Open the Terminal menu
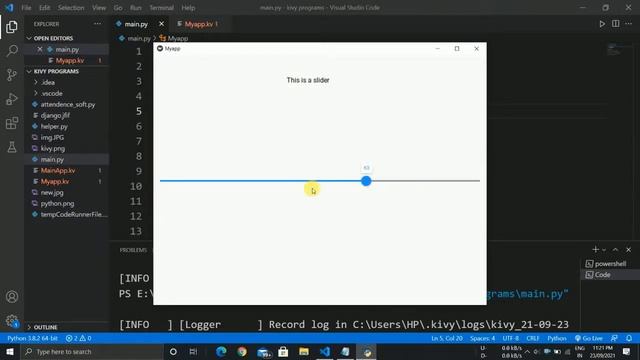This screenshot has width=640, height=360. click(161, 8)
